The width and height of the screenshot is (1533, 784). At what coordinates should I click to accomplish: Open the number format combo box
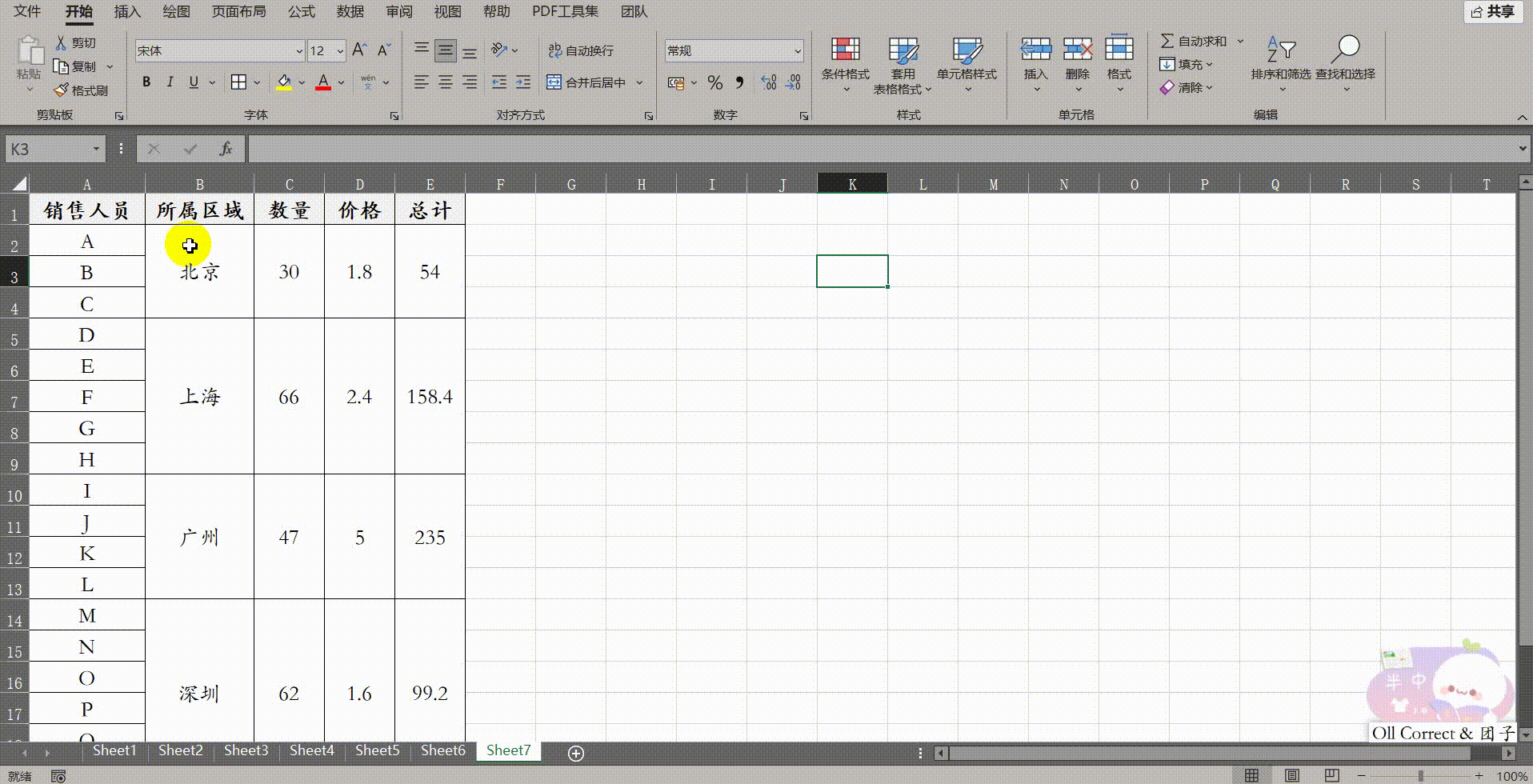click(x=734, y=50)
